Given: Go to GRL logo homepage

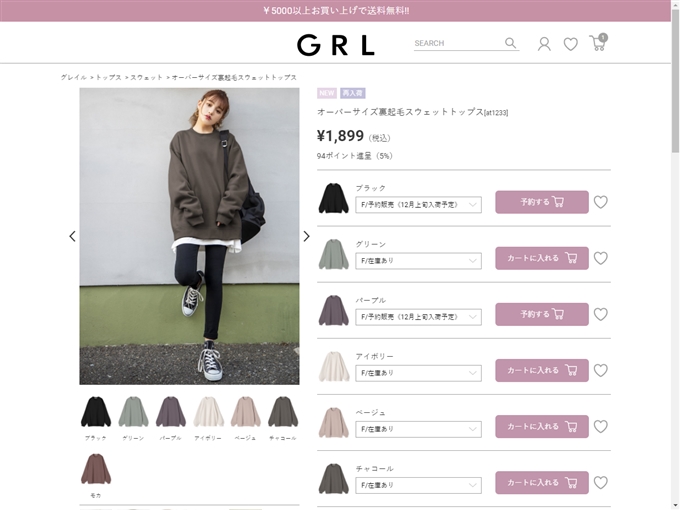Looking at the screenshot, I should pos(336,45).
